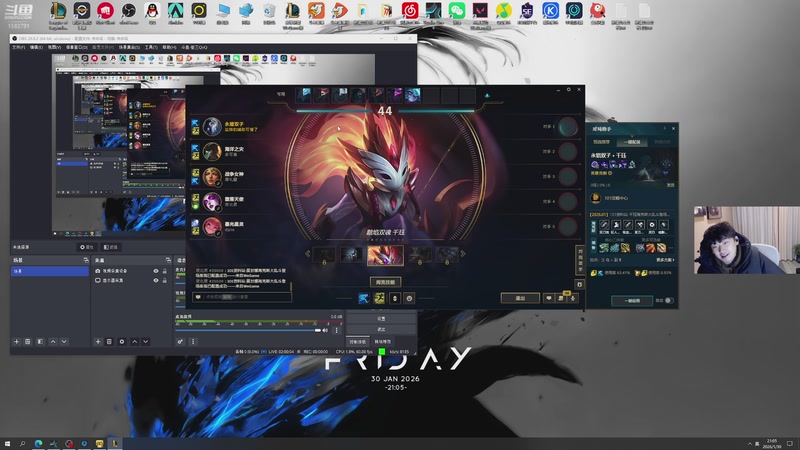Add a new scene with OBS plus button
Image resolution: width=800 pixels, height=450 pixels.
16,341
